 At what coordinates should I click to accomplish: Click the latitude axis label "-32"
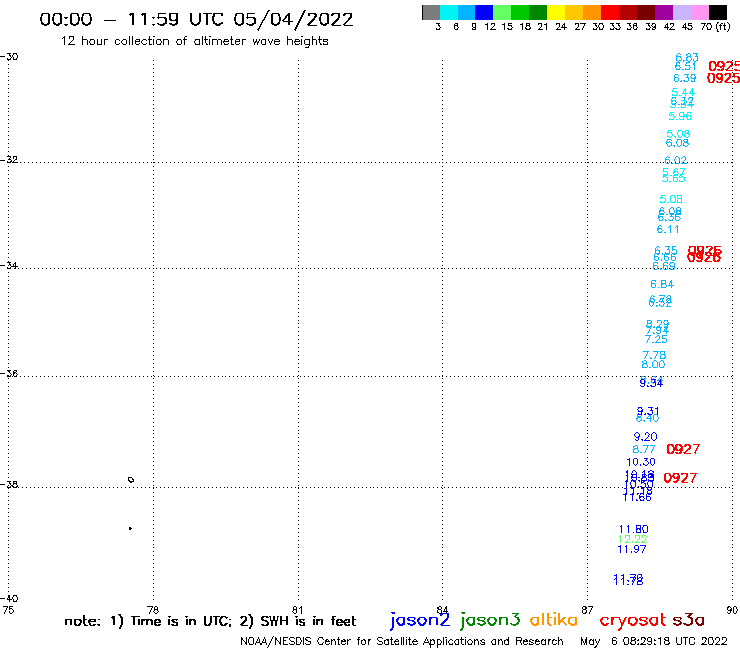(x=9, y=160)
